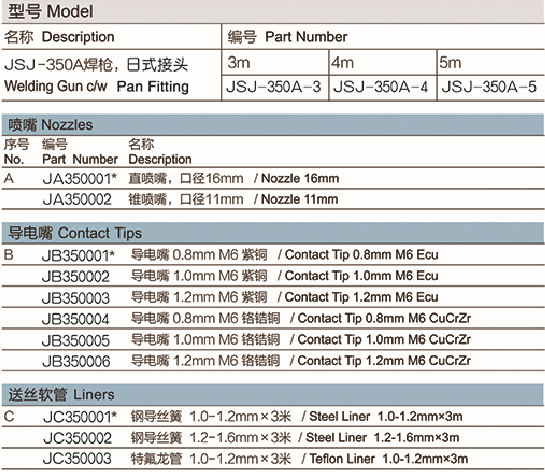This screenshot has width=545, height=472.
Task: Click JB350004 Contact Tip 0.8mm CuCrZr row
Action: 272,319
